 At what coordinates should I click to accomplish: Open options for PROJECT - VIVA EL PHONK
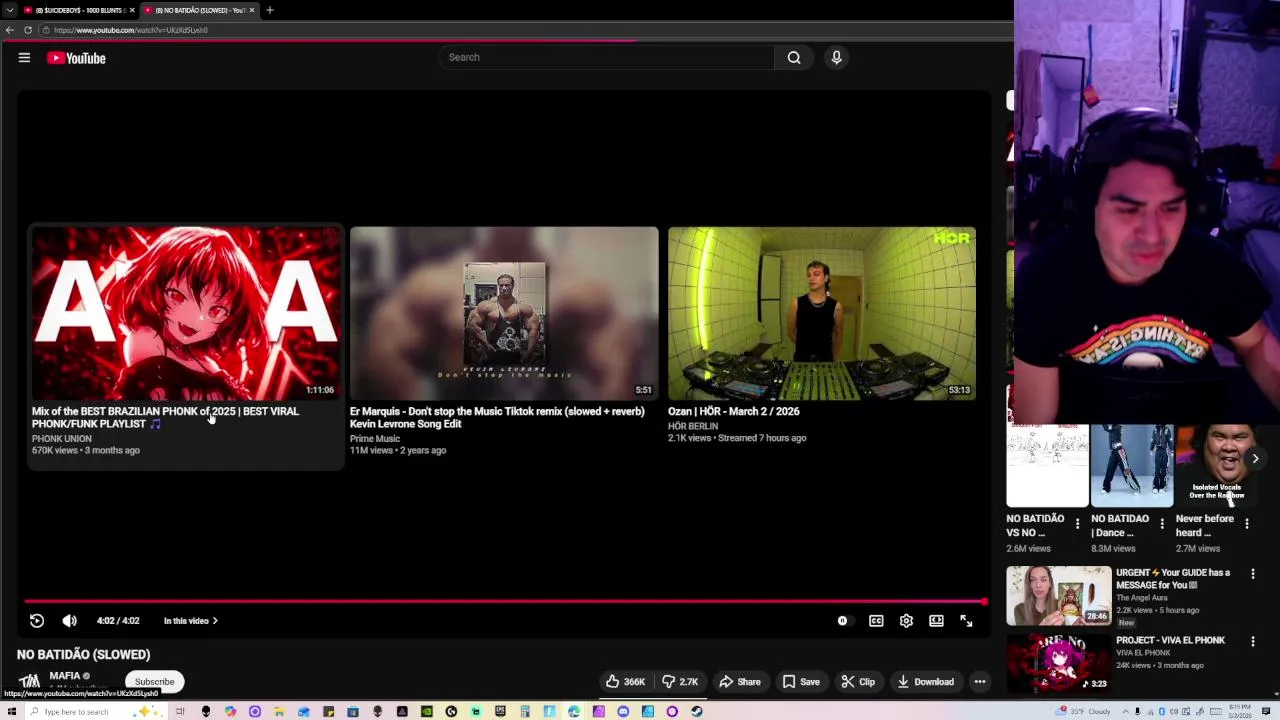[x=1253, y=642]
